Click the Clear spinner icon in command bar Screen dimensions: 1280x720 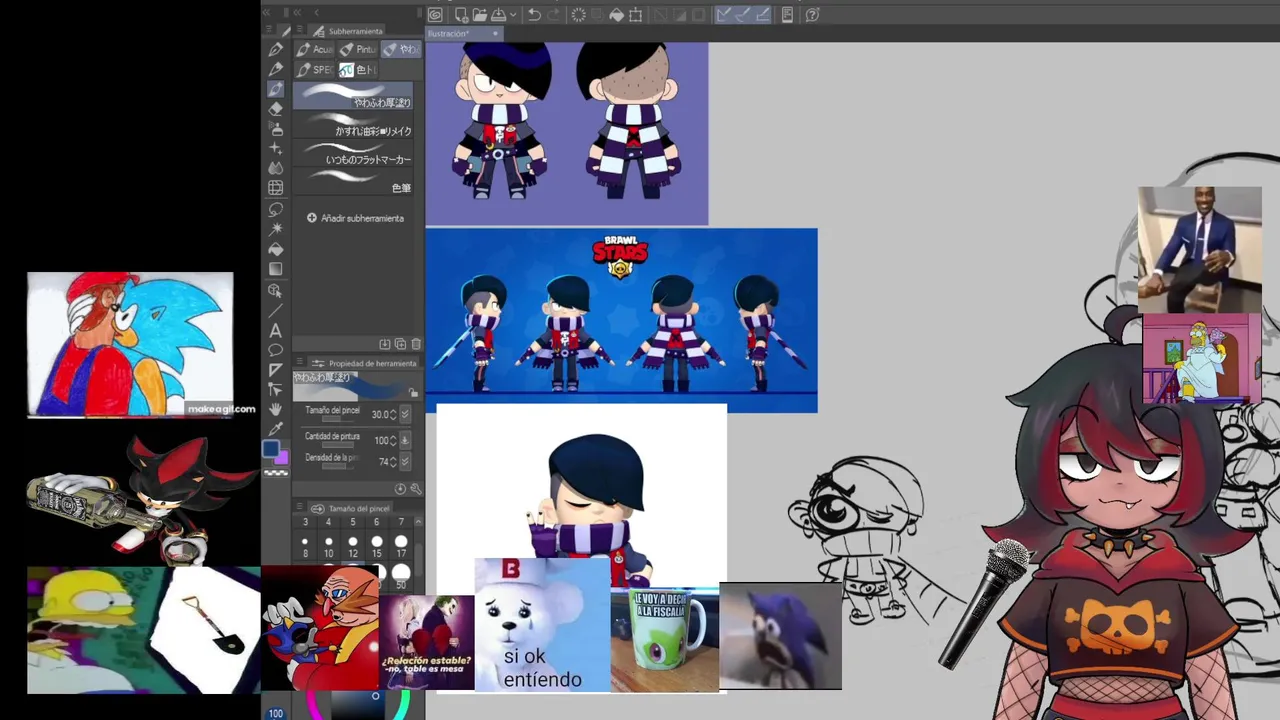point(579,15)
